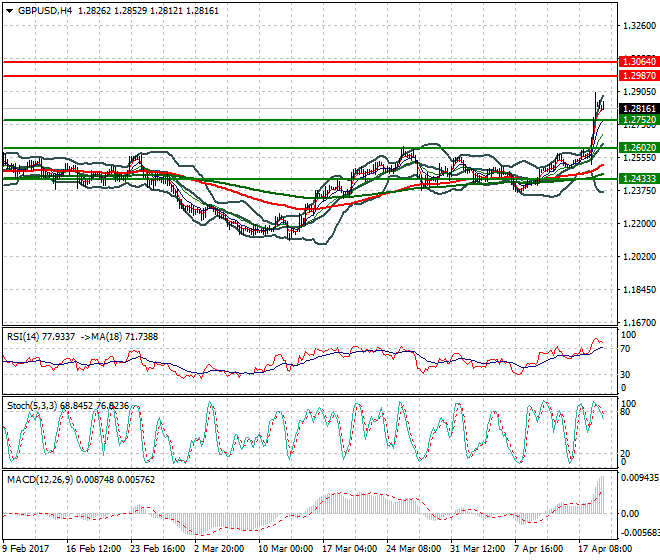660x560 pixels.
Task: Click the 10 Mar 00:00 time label
Action: 285,549
